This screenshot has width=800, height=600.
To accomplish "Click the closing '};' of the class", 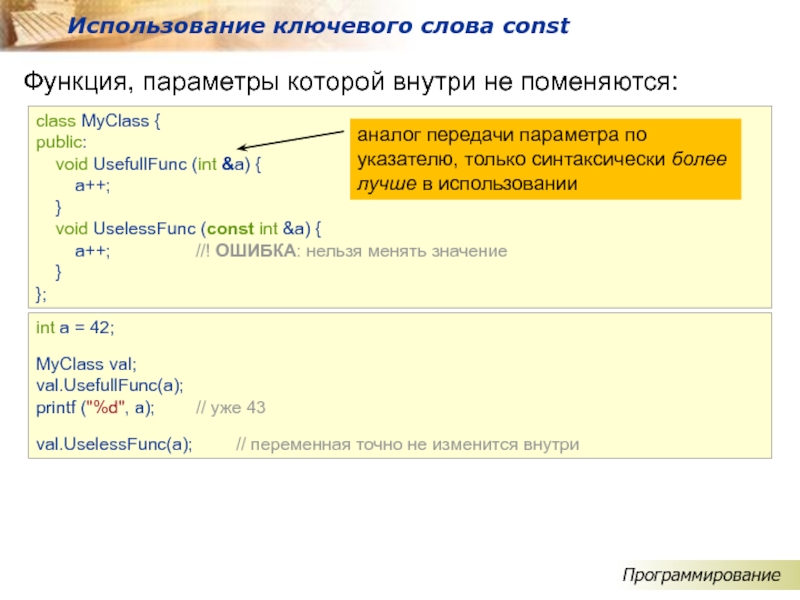I will (x=41, y=294).
